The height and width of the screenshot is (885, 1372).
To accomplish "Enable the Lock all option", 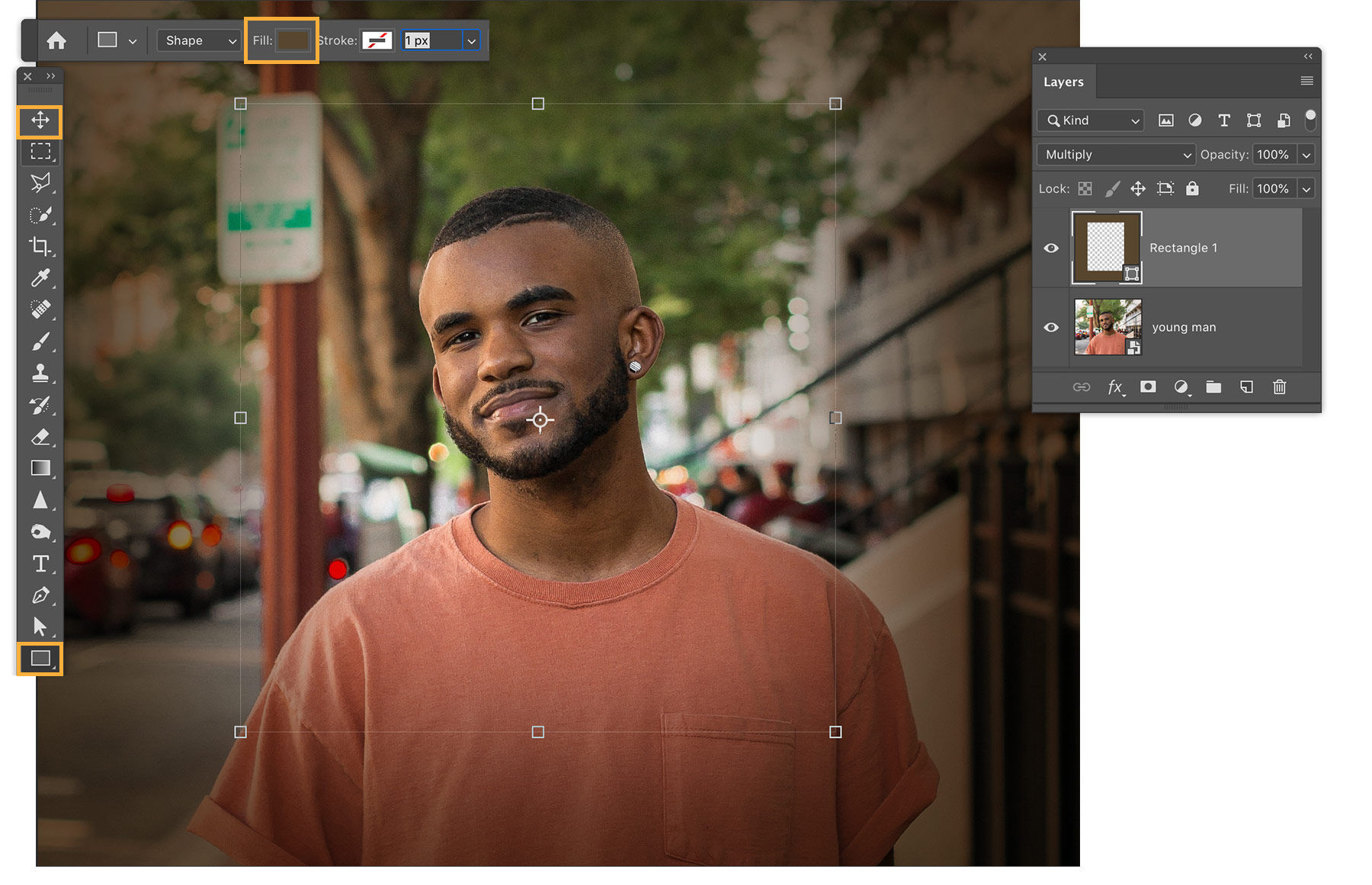I will tap(1193, 188).
